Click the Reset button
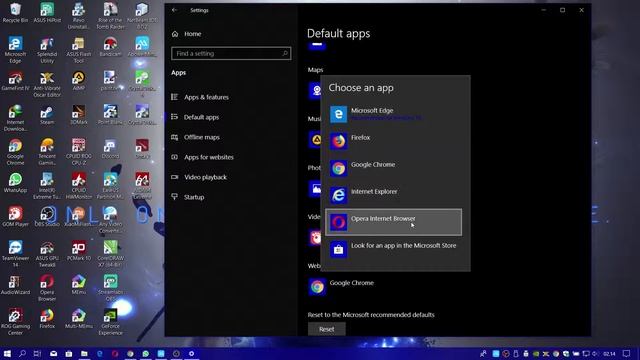This screenshot has width=640, height=360. [327, 329]
